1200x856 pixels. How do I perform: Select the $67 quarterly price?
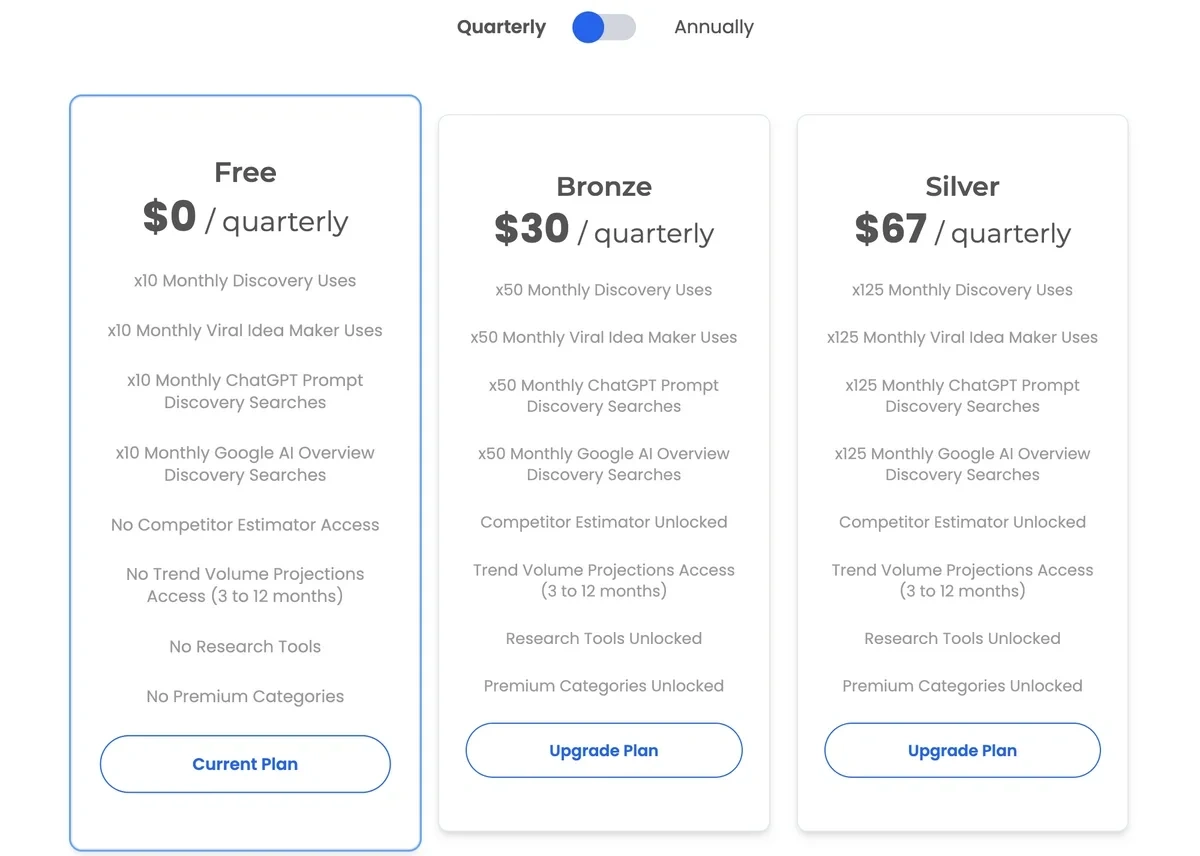(962, 231)
